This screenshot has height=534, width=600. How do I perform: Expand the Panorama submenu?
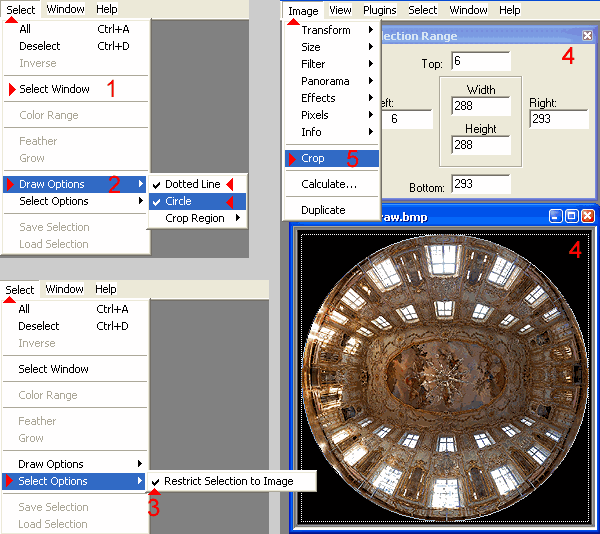pos(326,81)
